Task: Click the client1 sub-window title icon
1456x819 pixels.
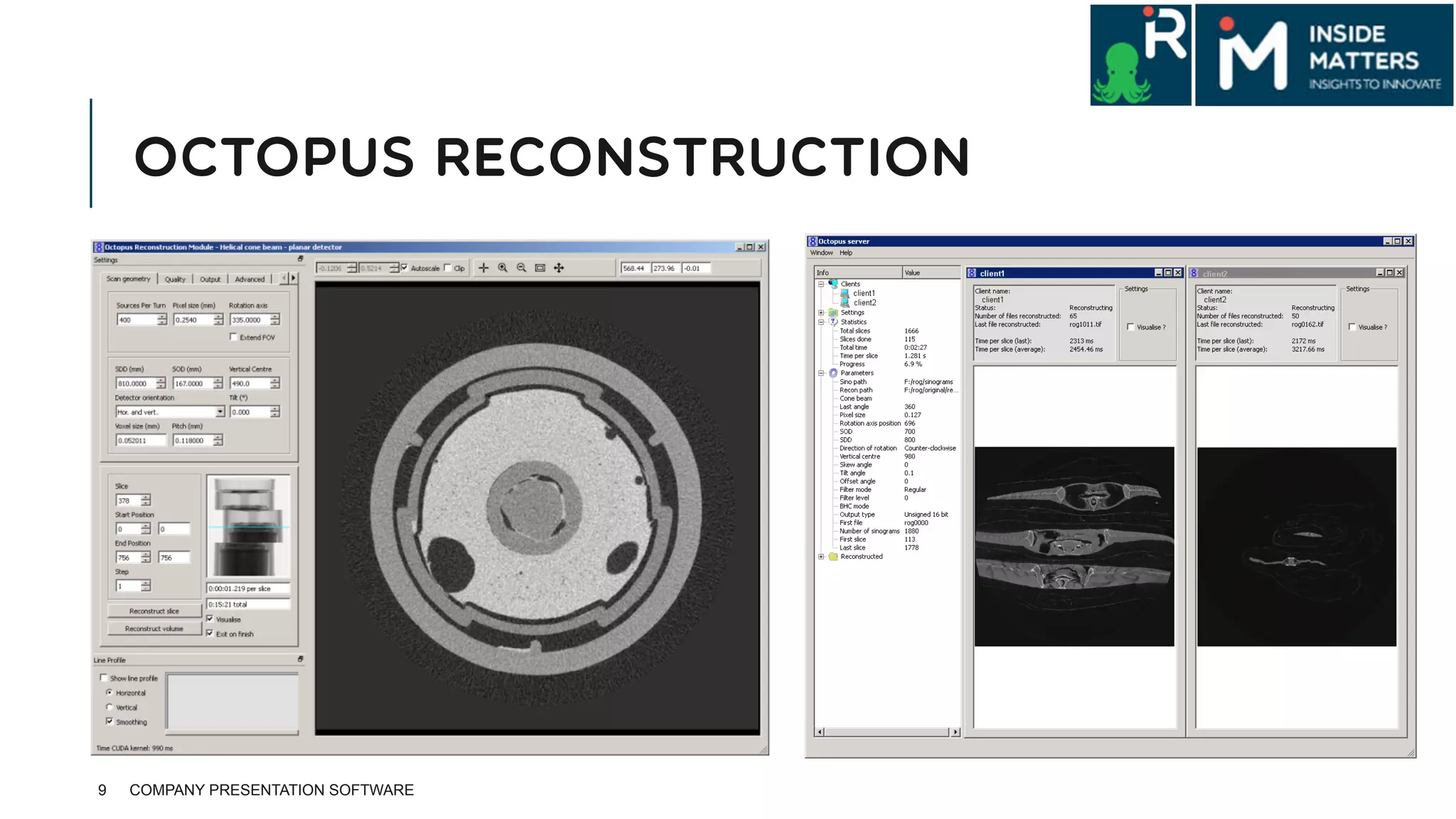Action: click(972, 273)
